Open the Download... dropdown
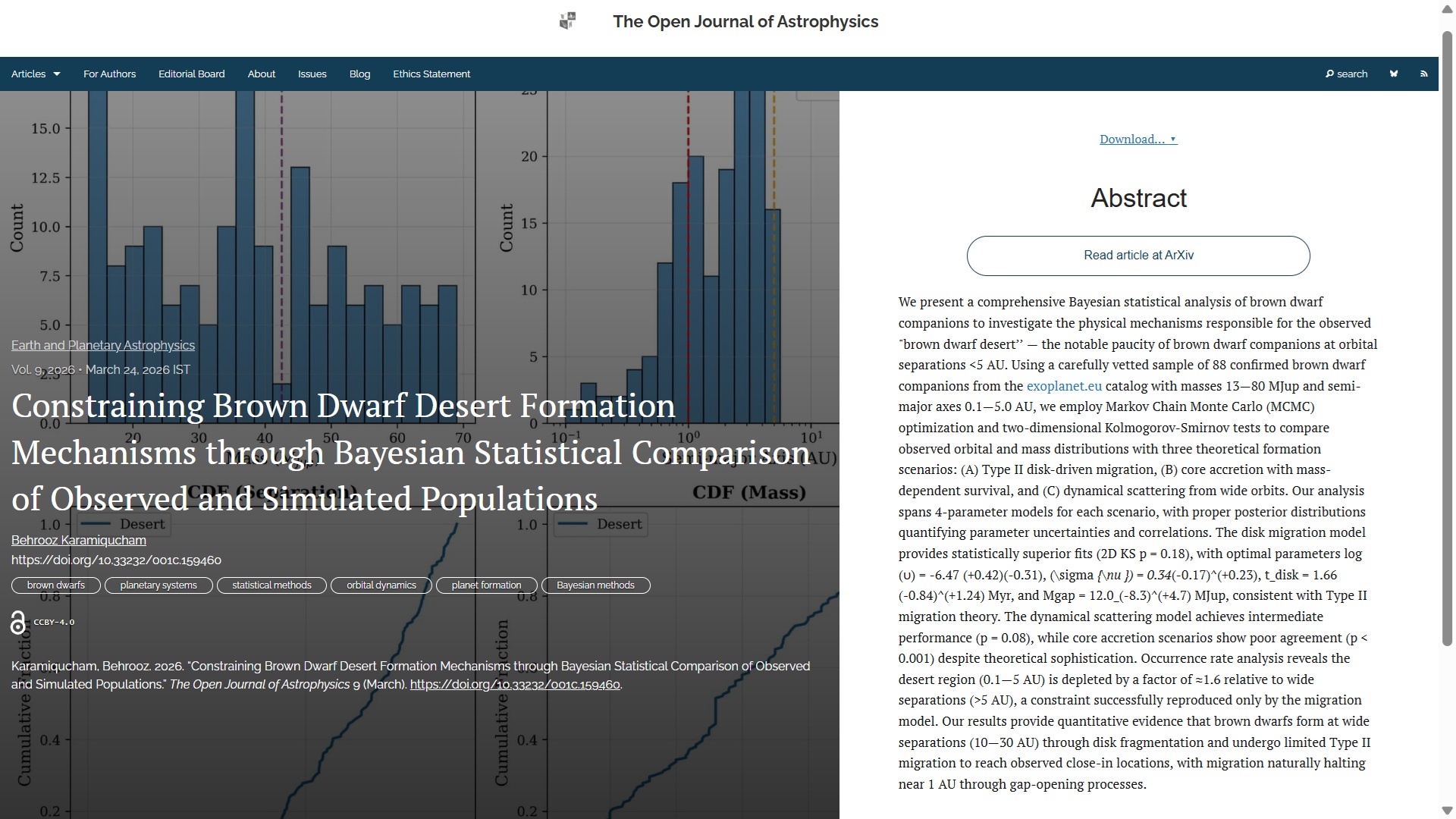Viewport: 1456px width, 819px height. 1137,139
